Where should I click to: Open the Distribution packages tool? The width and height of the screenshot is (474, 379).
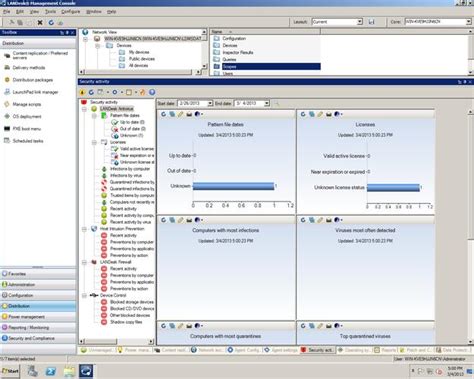coord(29,80)
